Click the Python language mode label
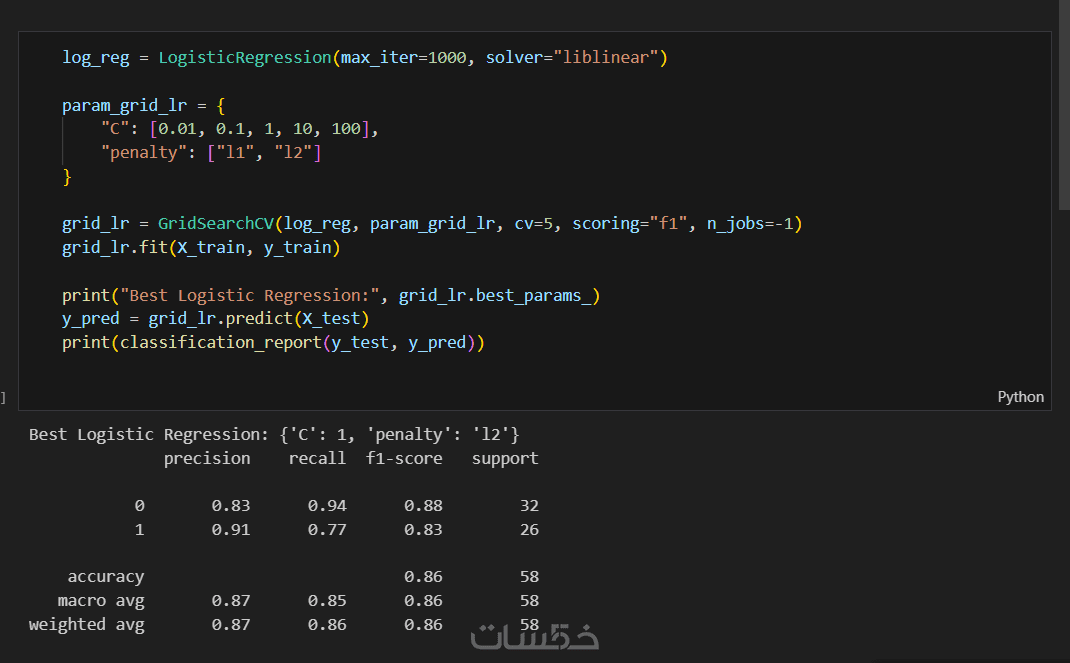Viewport: 1070px width, 663px height. [1020, 397]
